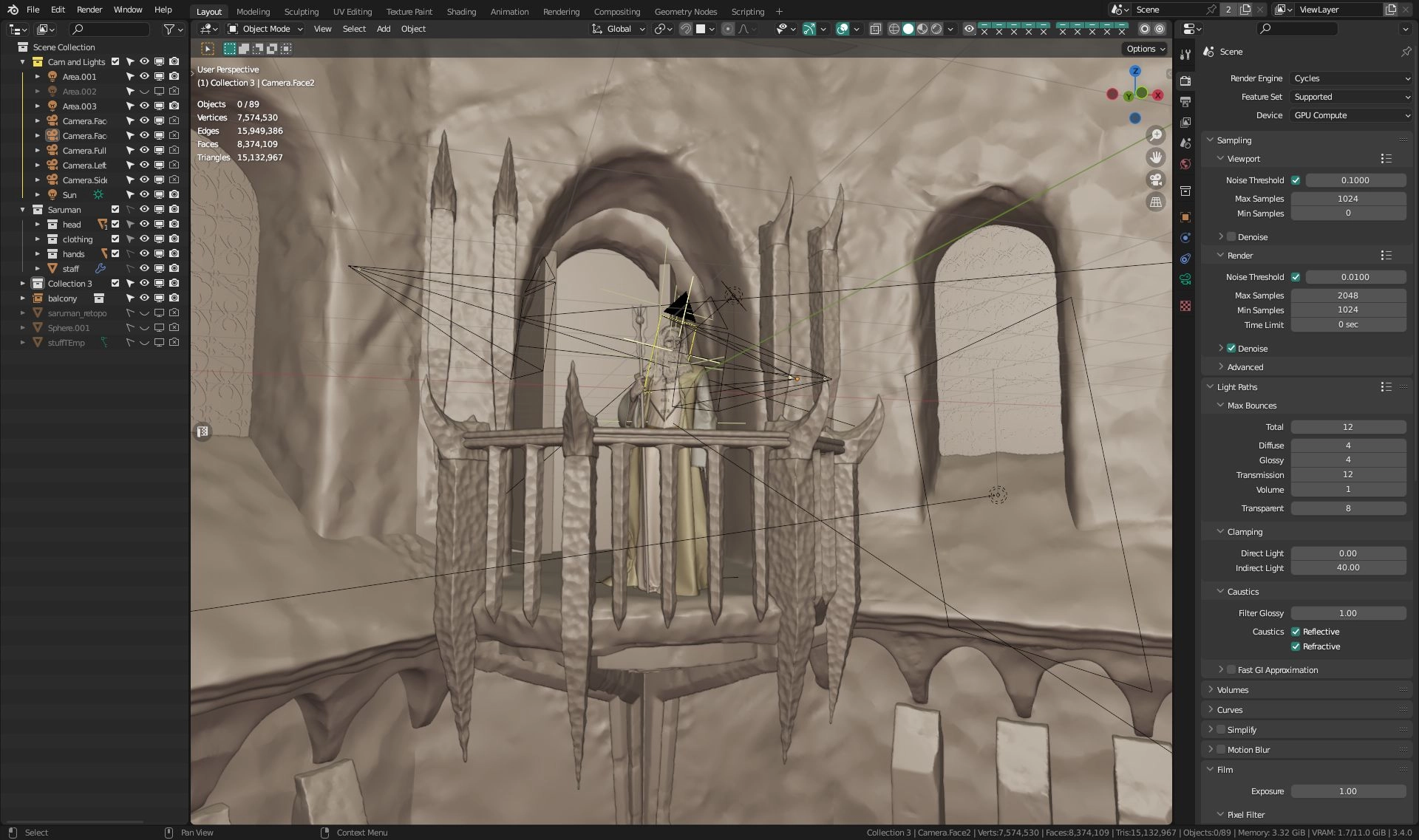Uncheck Reflective caustics checkbox

1296,632
